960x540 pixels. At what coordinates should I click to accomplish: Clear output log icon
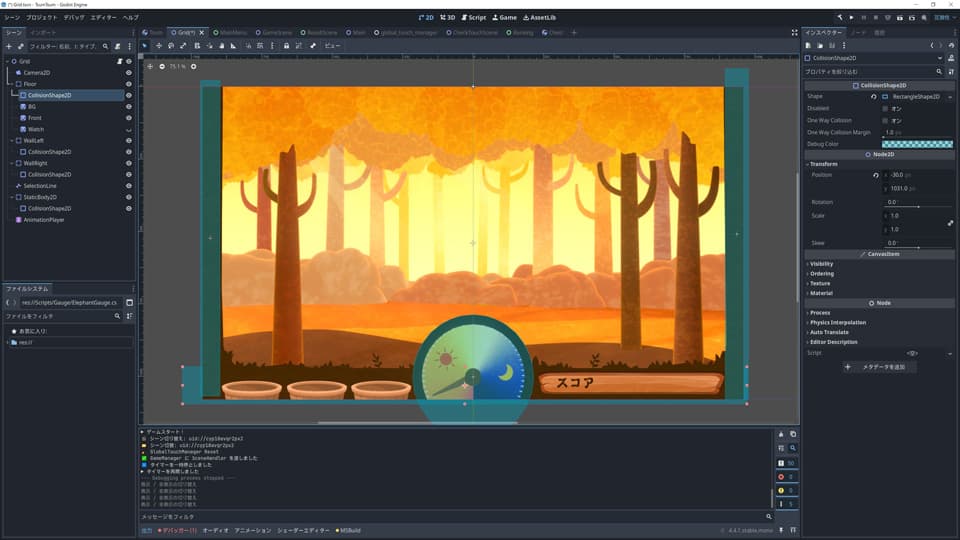[781, 434]
